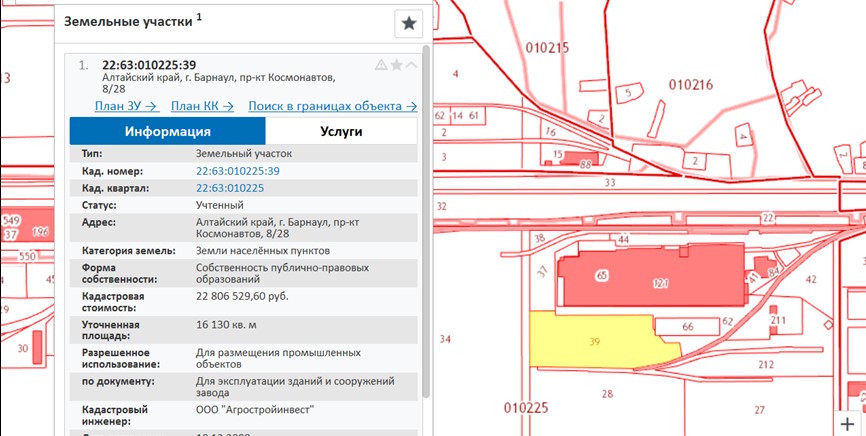Switch to the Услуги tab
The image size is (866, 436).
341,132
